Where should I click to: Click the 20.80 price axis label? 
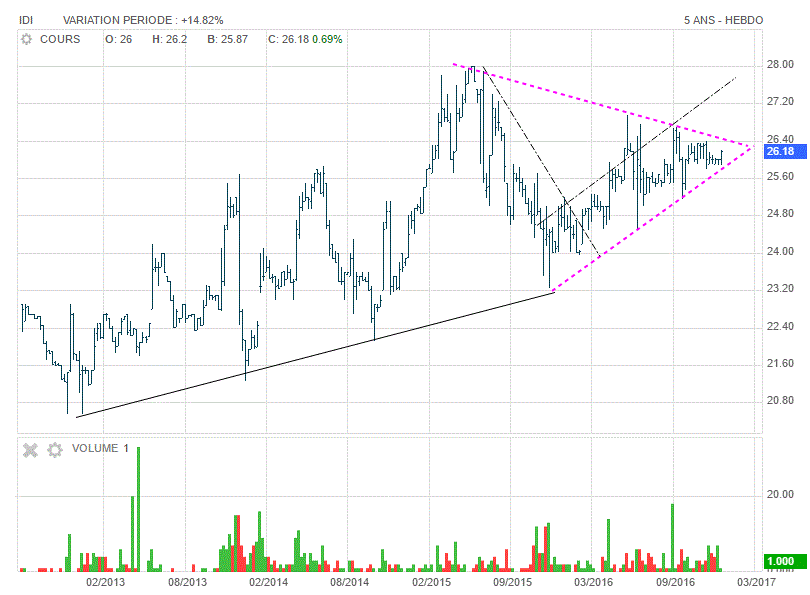point(780,400)
